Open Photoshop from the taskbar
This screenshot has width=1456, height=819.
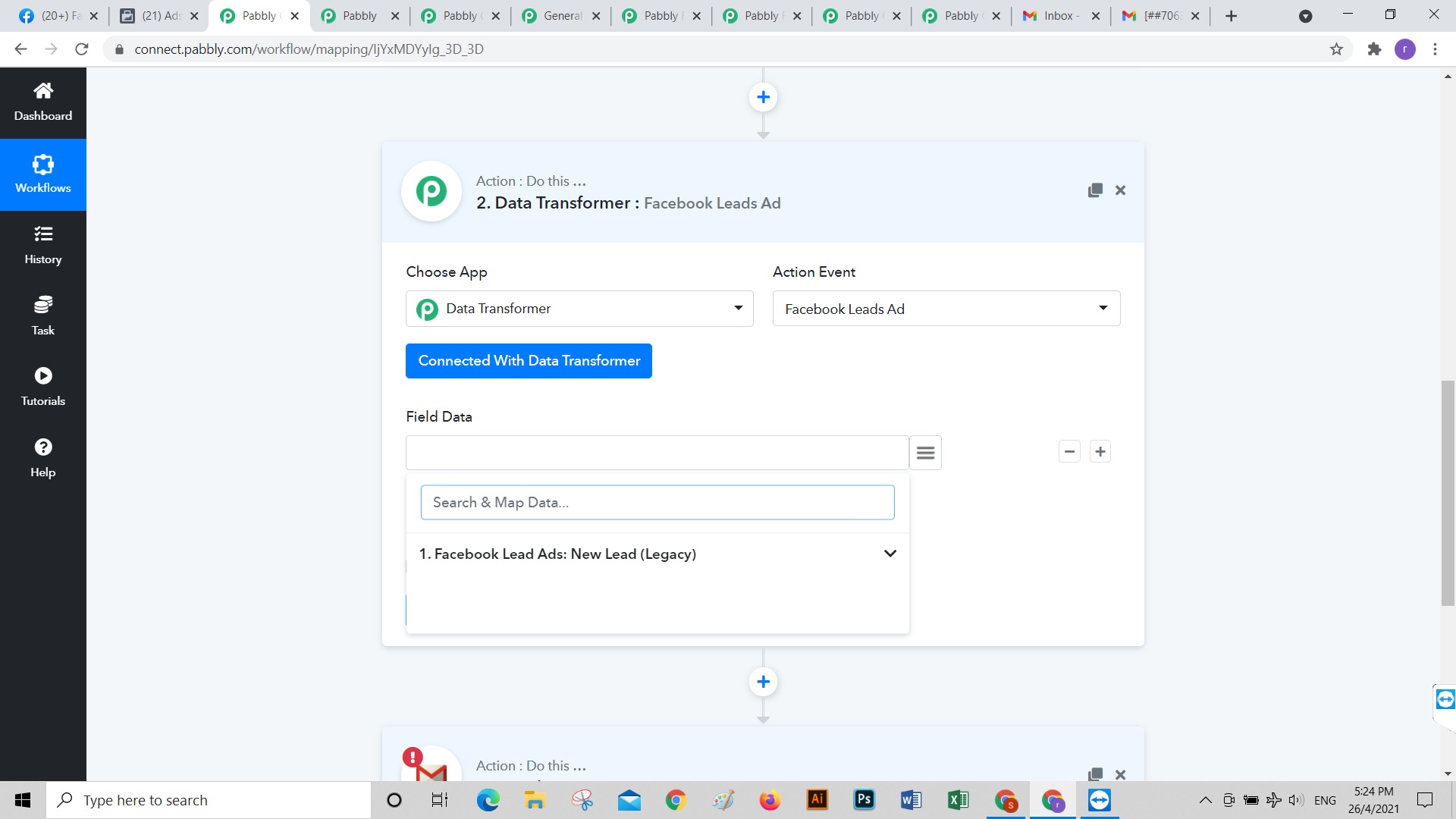click(x=864, y=800)
